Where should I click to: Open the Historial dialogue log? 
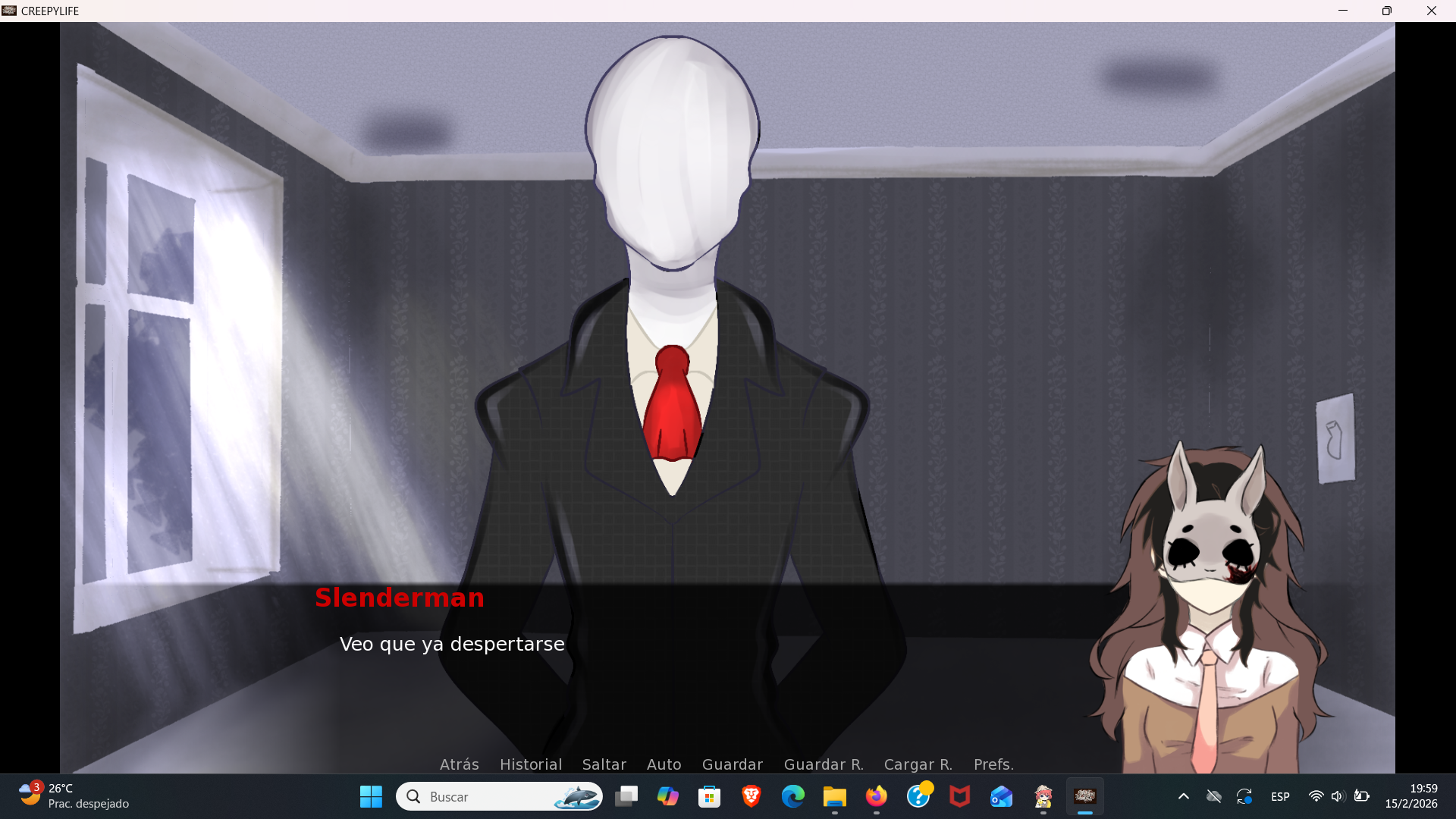(x=531, y=764)
